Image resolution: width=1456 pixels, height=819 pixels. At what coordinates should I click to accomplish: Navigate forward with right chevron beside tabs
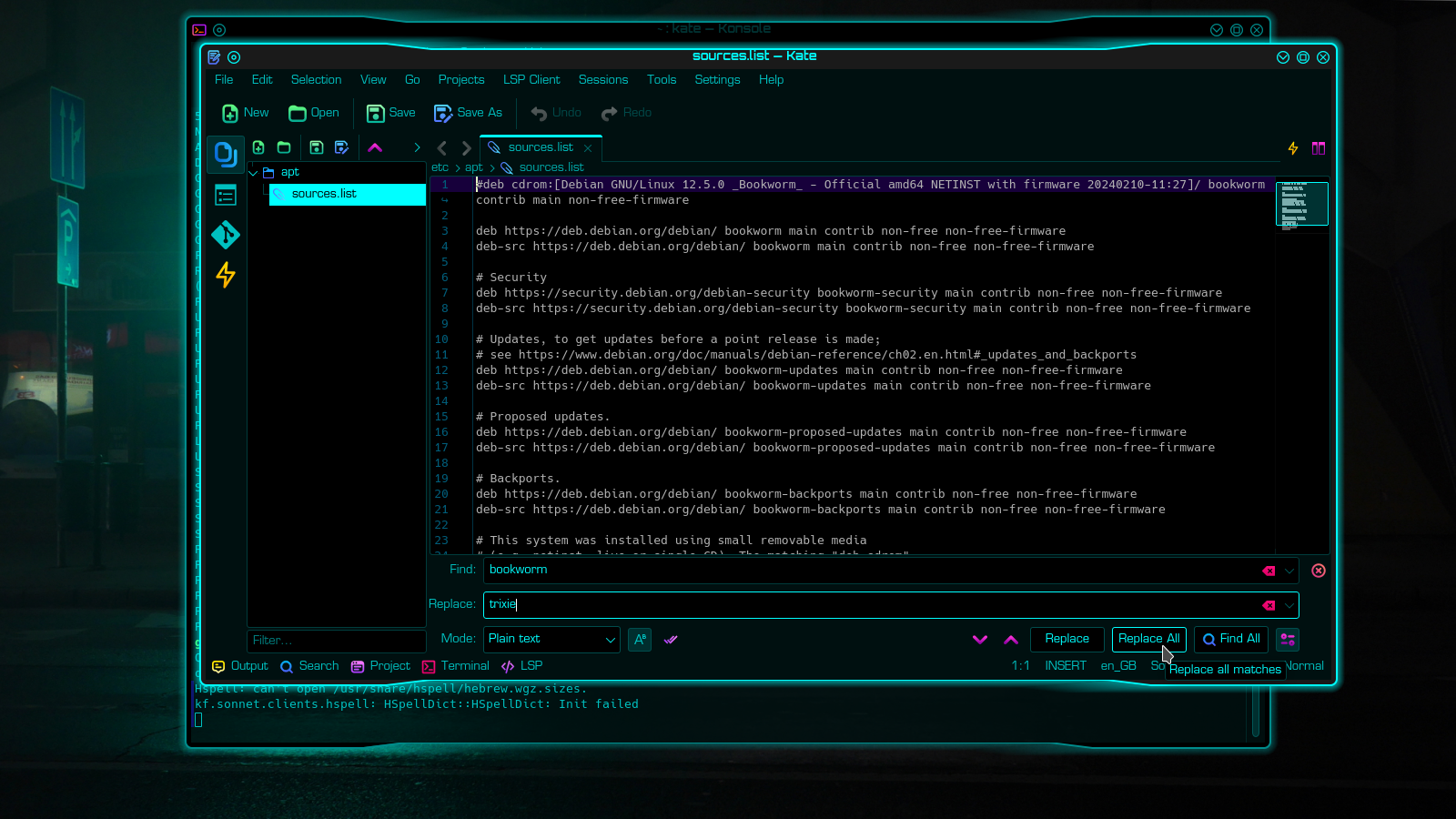click(x=466, y=147)
